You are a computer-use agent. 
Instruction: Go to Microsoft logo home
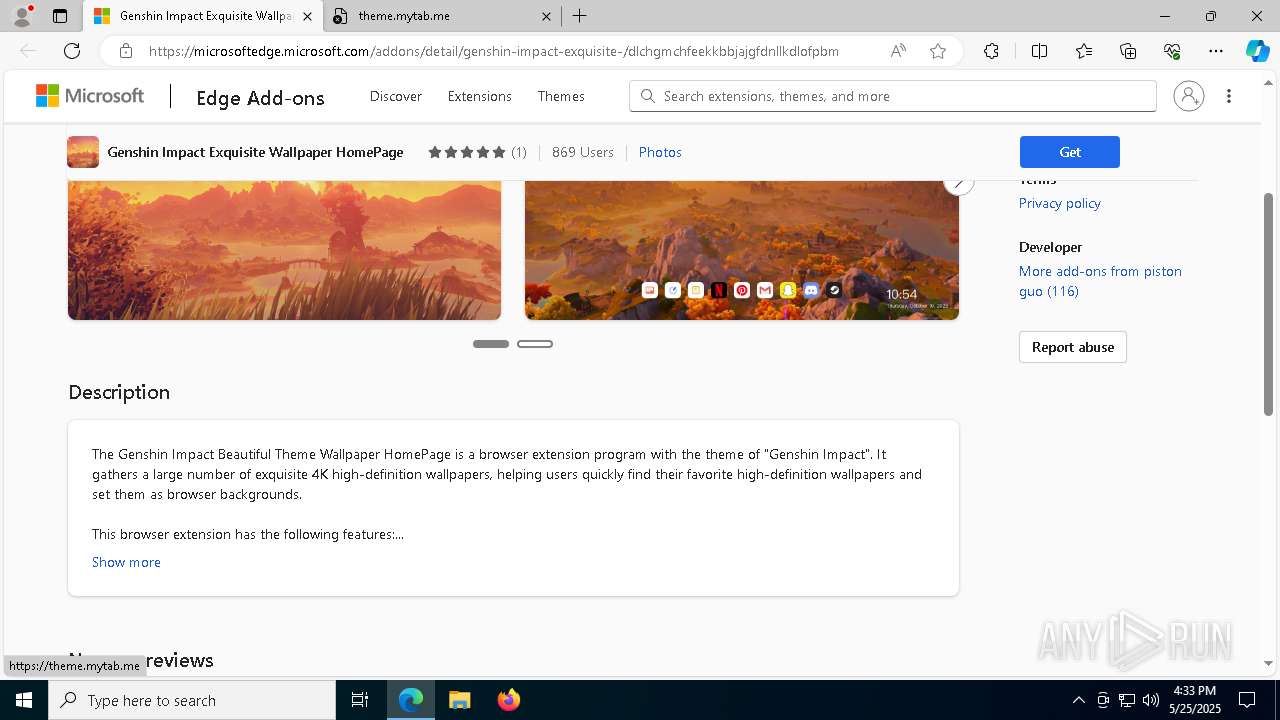coord(90,96)
